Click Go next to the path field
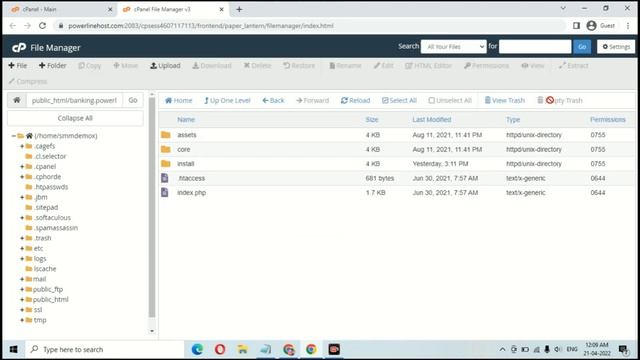Screen dimensions: 640x360 click(x=133, y=100)
